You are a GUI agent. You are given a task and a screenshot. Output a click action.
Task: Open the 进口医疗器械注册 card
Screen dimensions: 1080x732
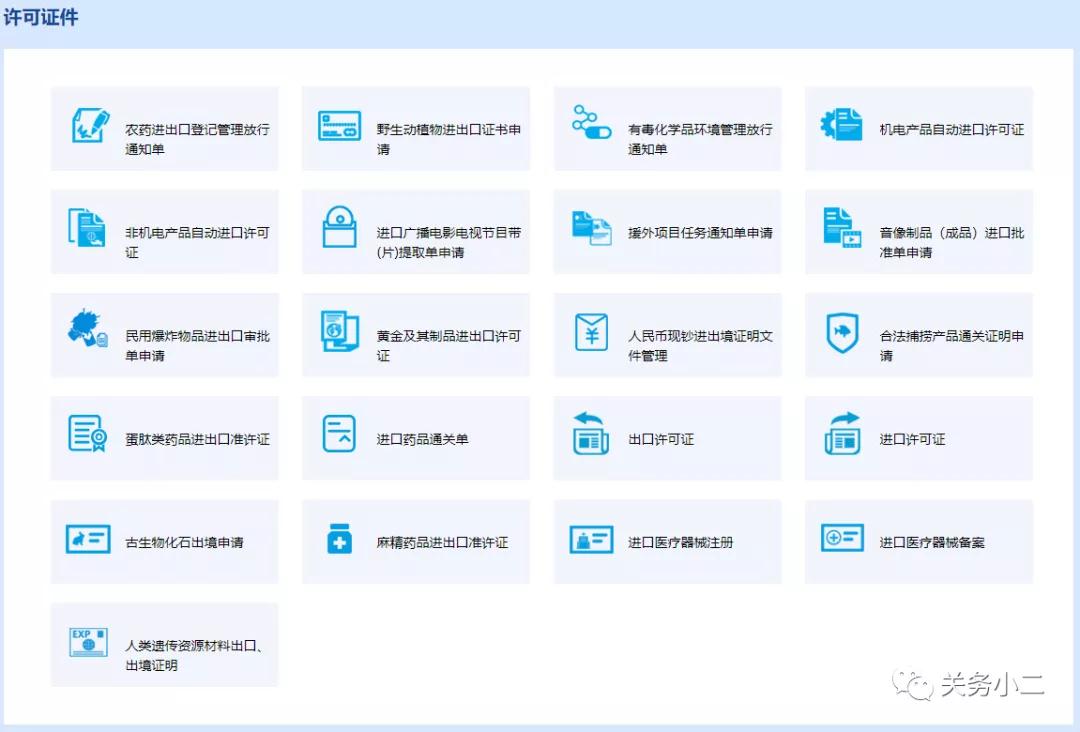[666, 541]
